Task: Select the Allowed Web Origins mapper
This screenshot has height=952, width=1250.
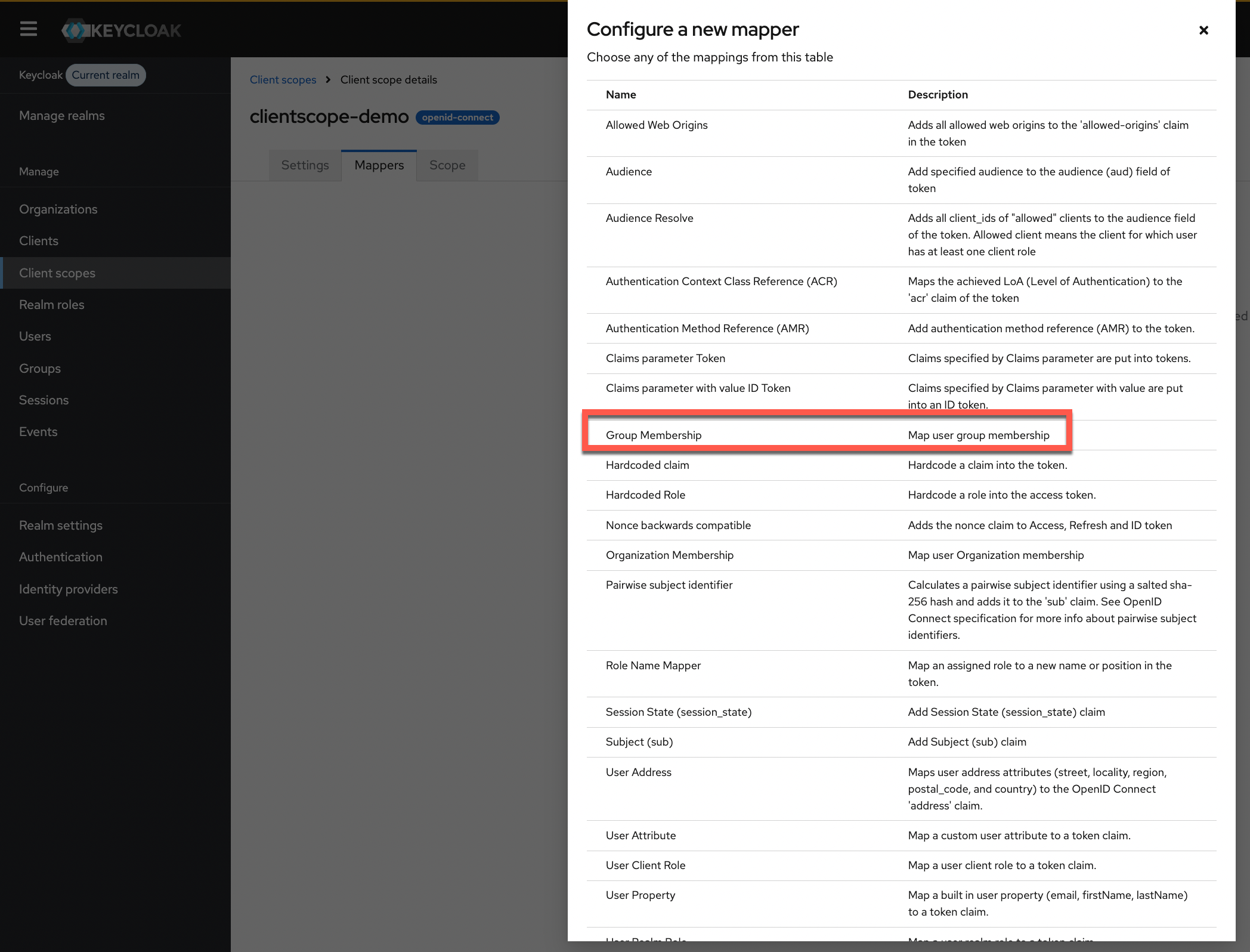Action: (x=657, y=125)
